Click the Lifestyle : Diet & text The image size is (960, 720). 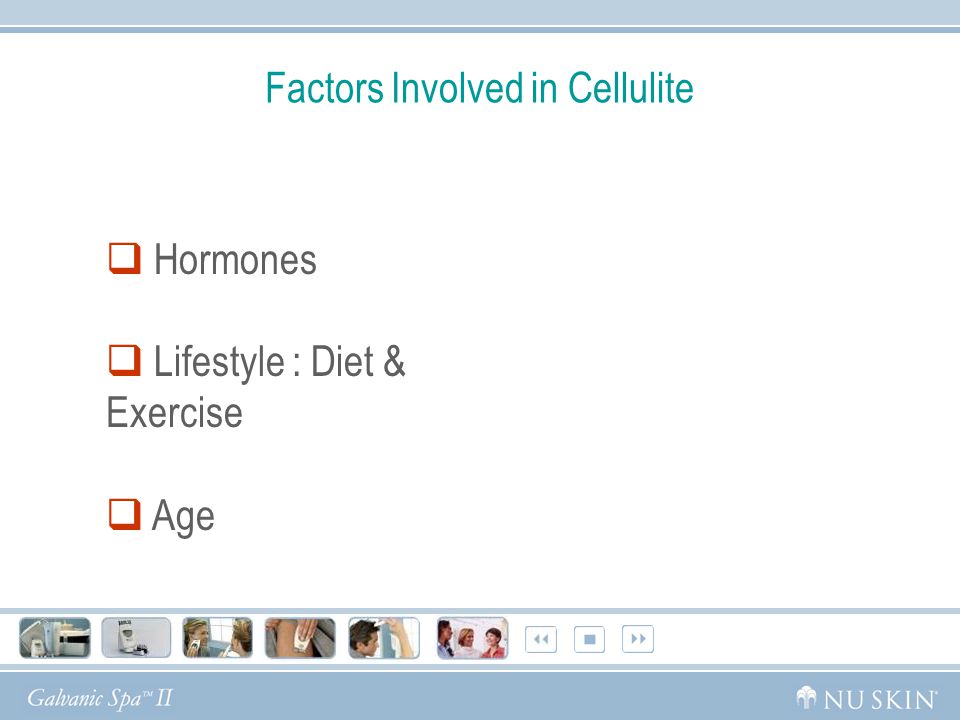(x=279, y=362)
